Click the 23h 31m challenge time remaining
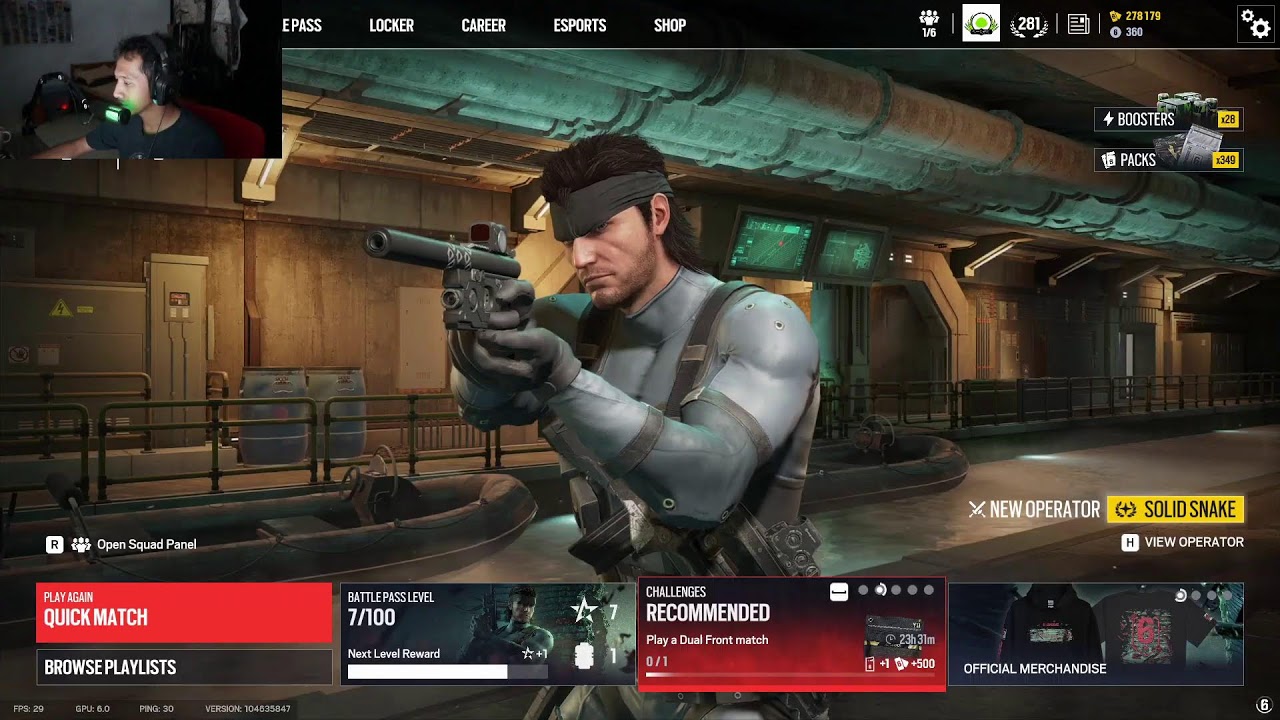The height and width of the screenshot is (720, 1280). (916, 640)
